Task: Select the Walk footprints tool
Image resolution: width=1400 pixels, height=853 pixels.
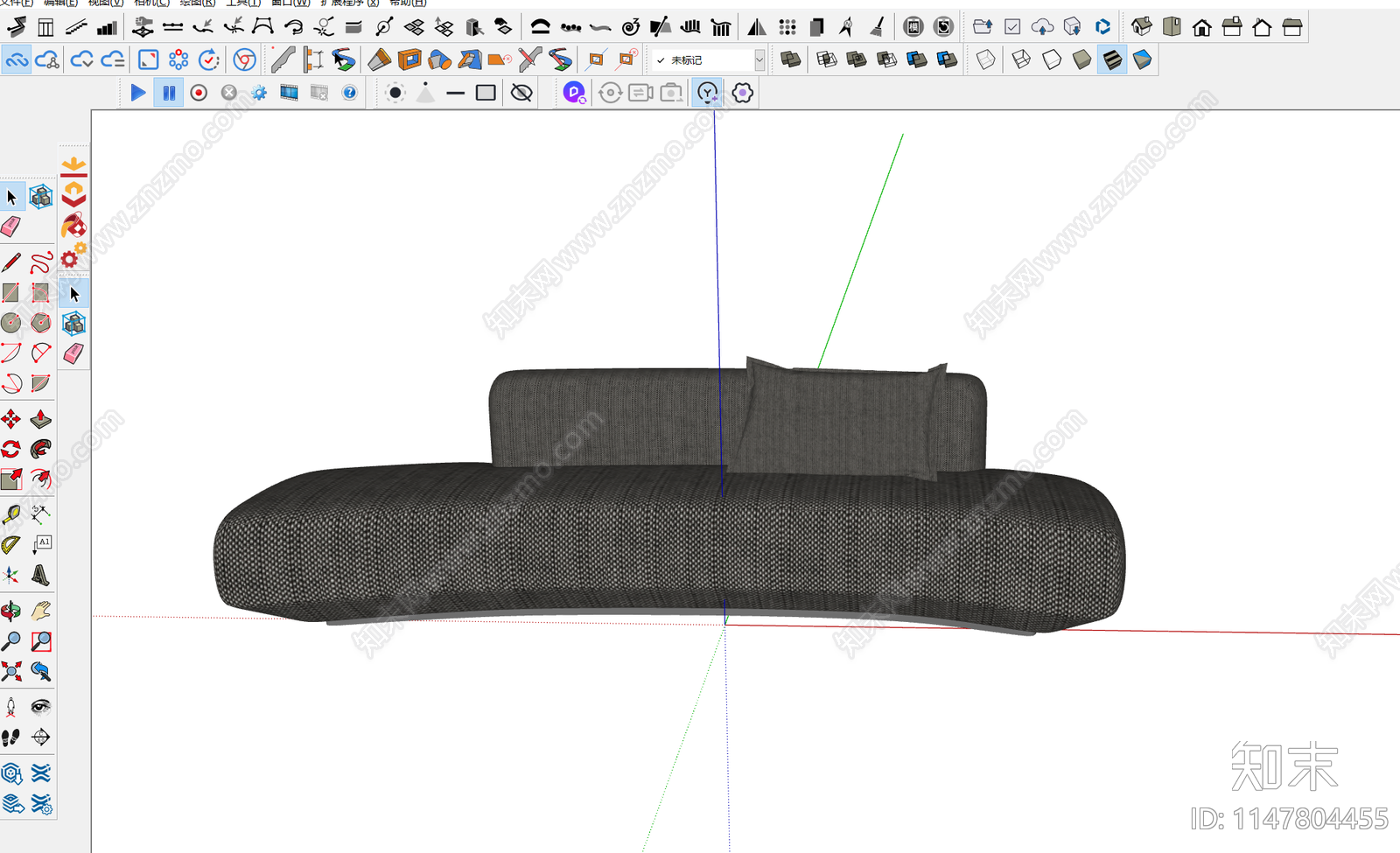Action: (11, 738)
